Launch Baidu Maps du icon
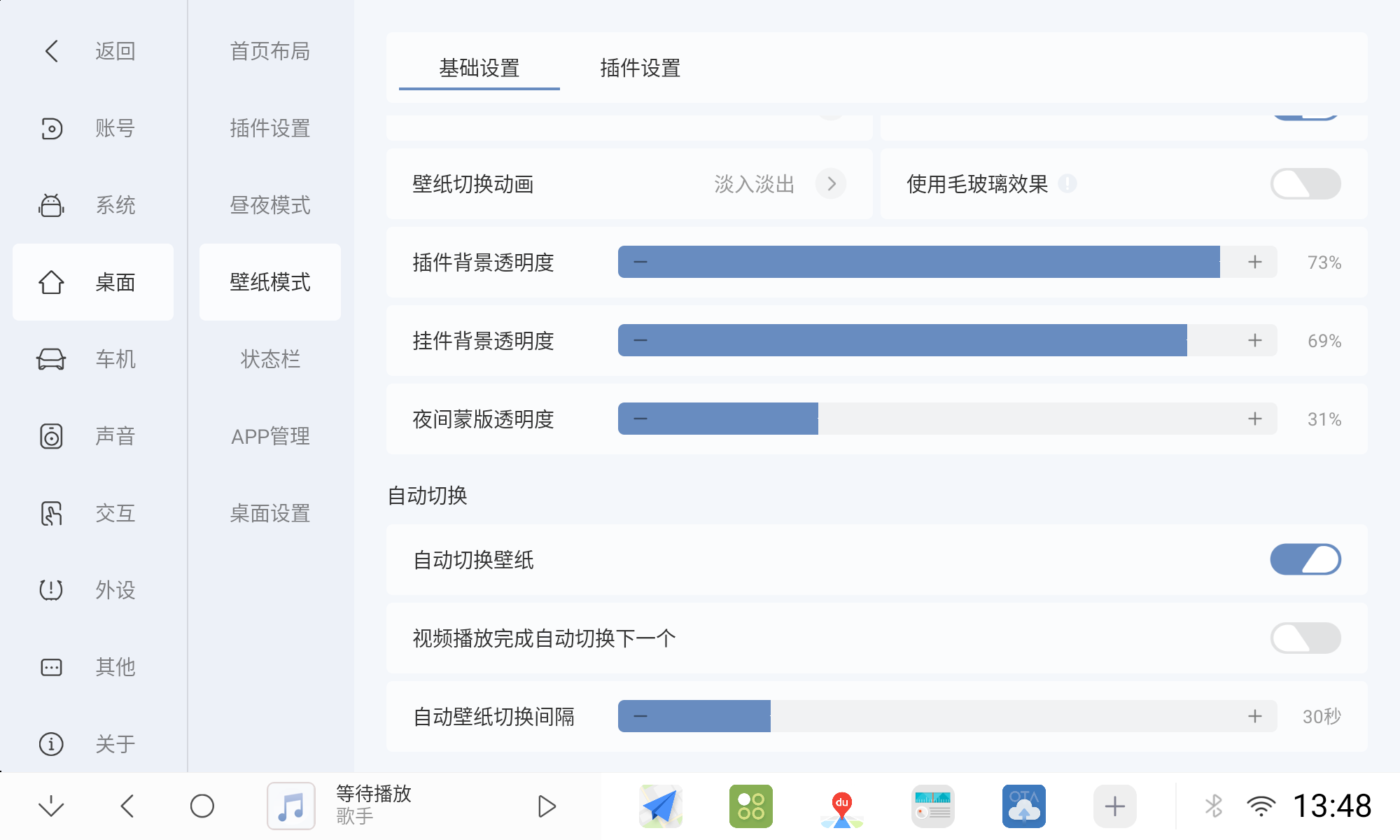Screen dimensions: 1400x840 842,806
